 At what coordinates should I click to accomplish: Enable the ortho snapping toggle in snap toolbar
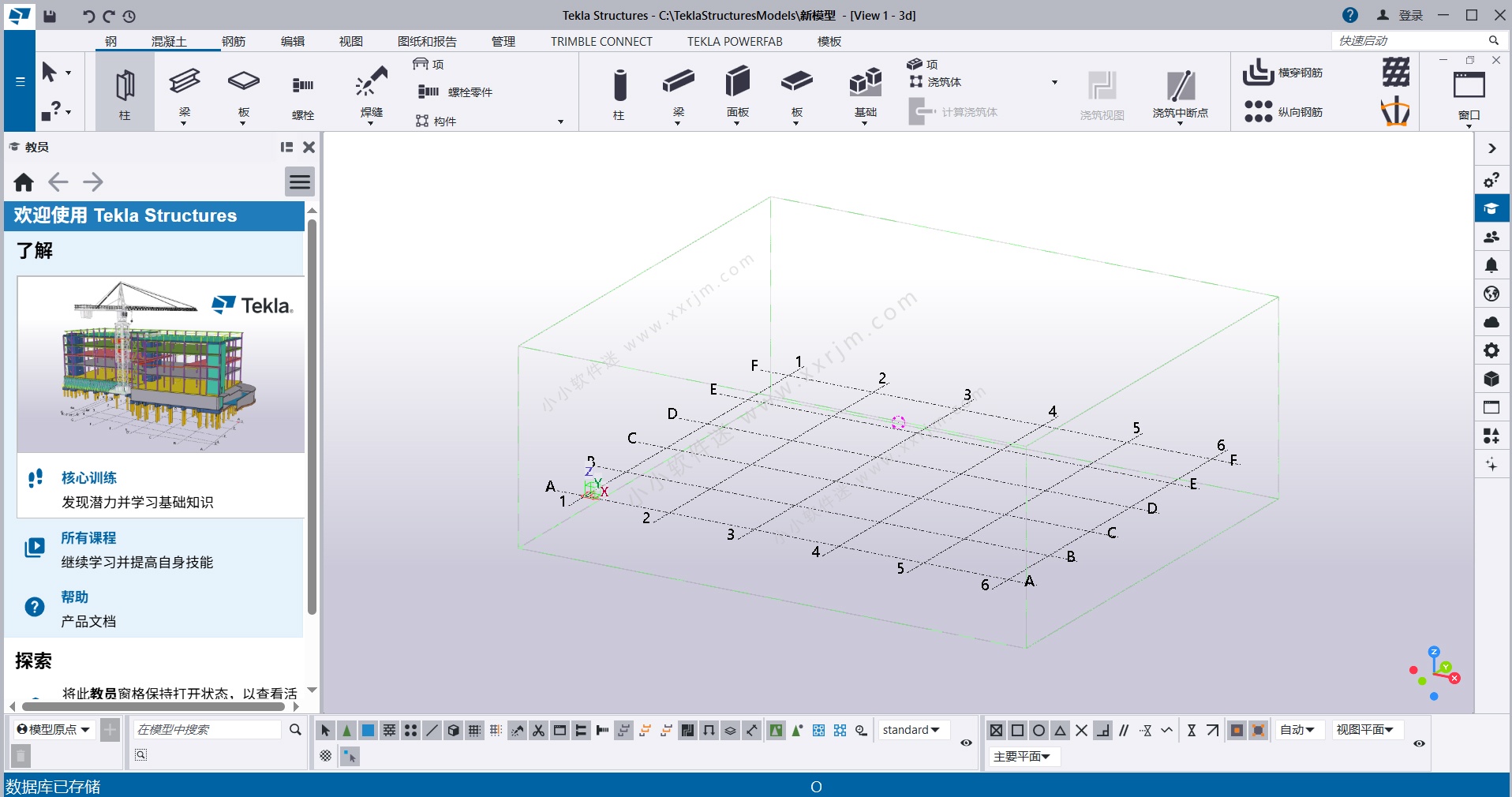tap(1102, 730)
